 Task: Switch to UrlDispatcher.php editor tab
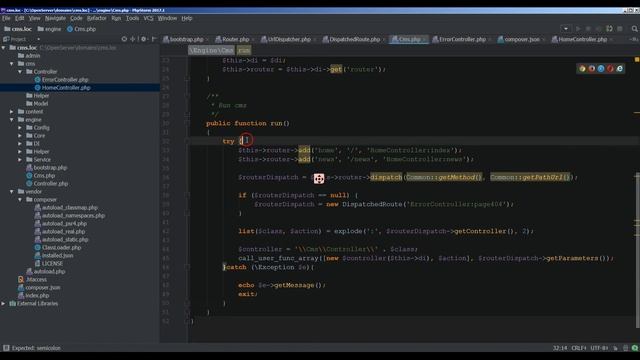pos(286,39)
